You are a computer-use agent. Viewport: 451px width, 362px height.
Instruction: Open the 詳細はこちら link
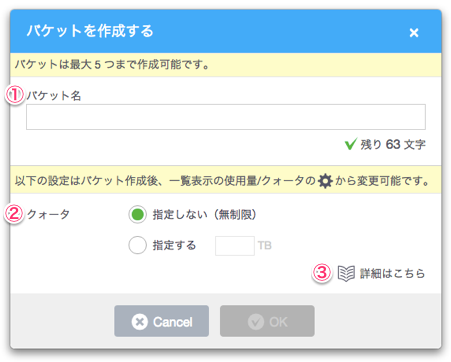click(392, 274)
